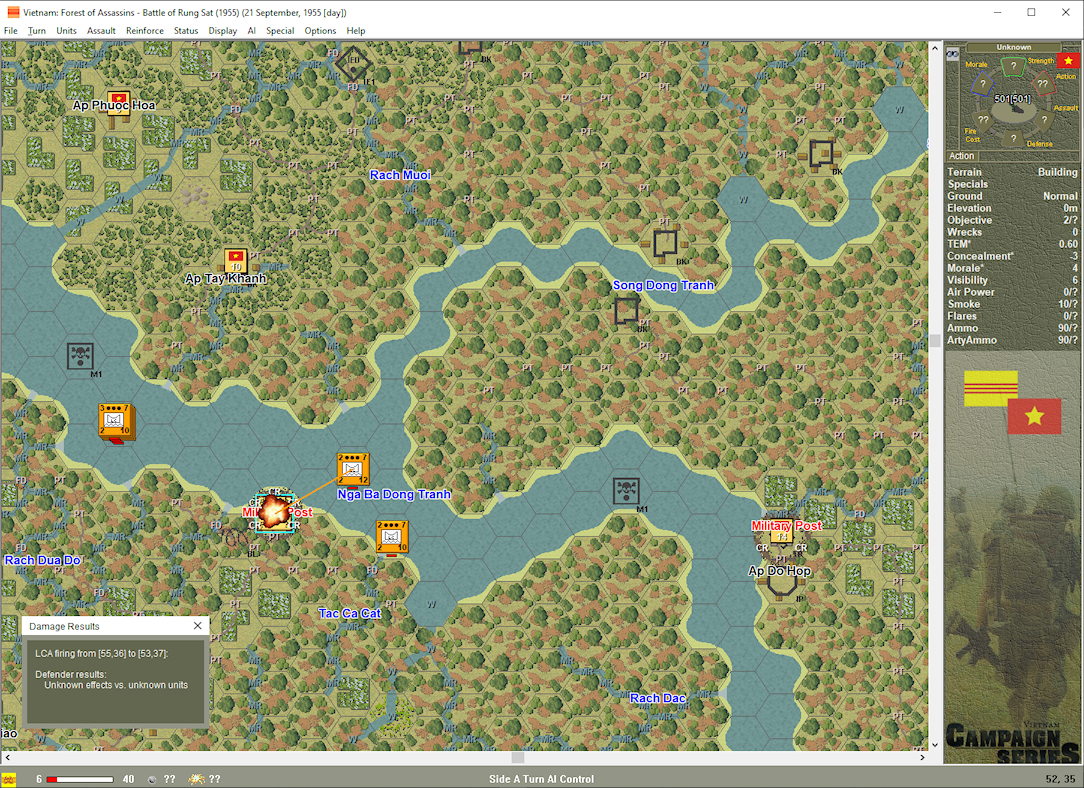Click the Fire Cost indicator box
The height and width of the screenshot is (788, 1084).
[982, 120]
